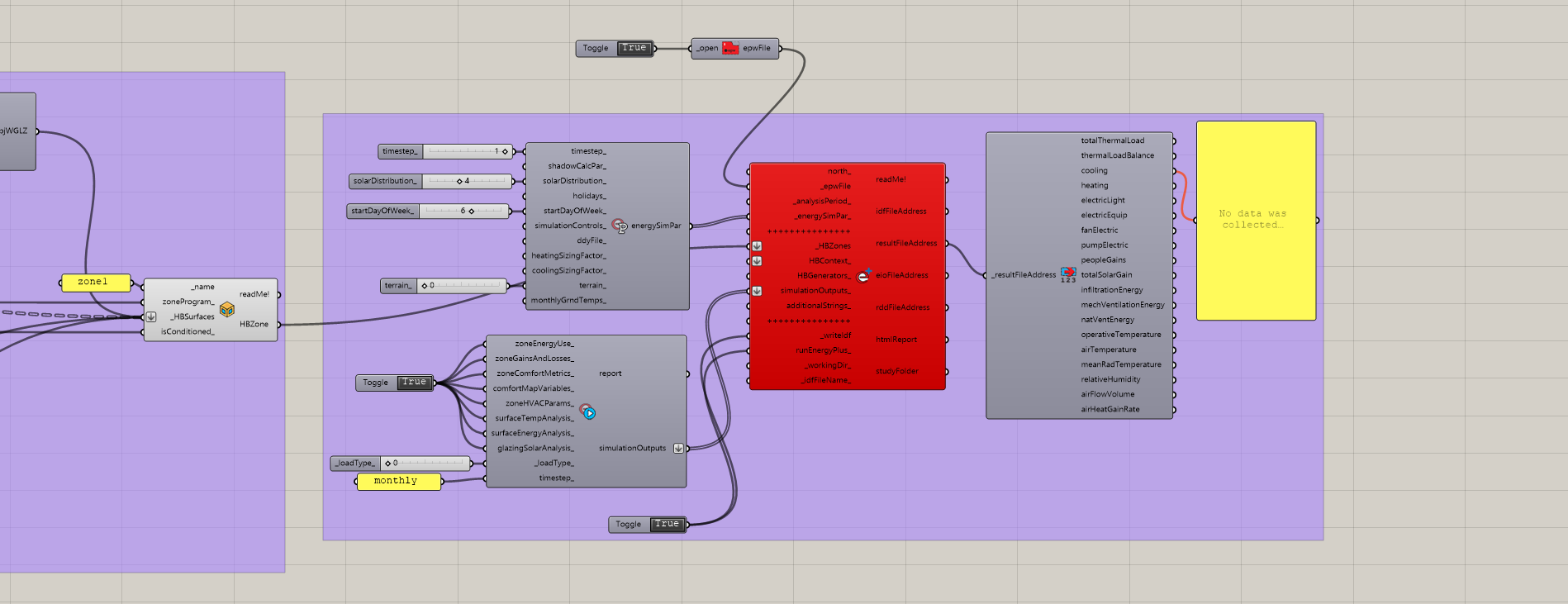Click the totalSolarGain output
The height and width of the screenshot is (604, 1568).
click(1106, 275)
